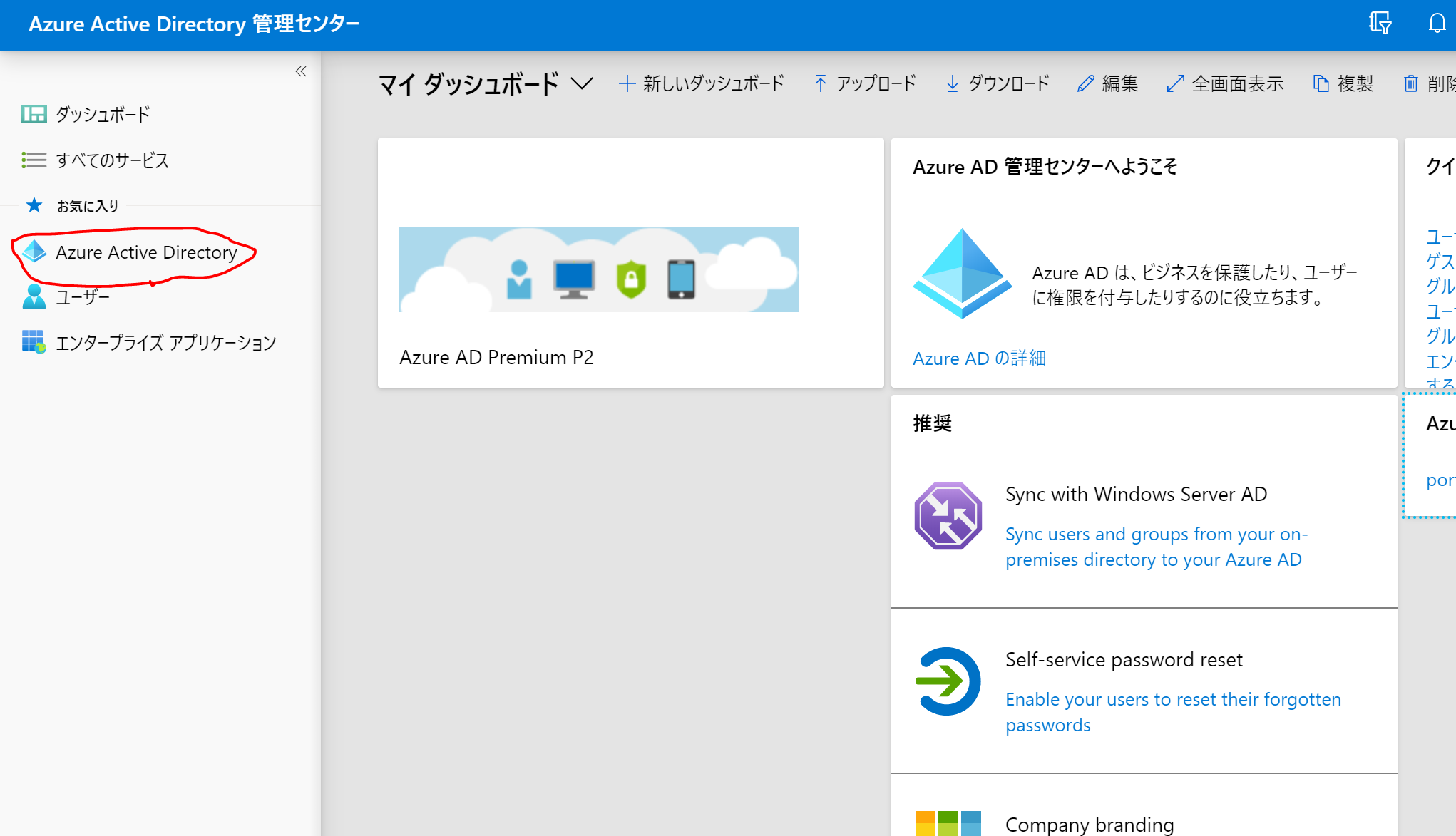Click the アップロード toolbar button
The image size is (1456, 836).
click(865, 84)
